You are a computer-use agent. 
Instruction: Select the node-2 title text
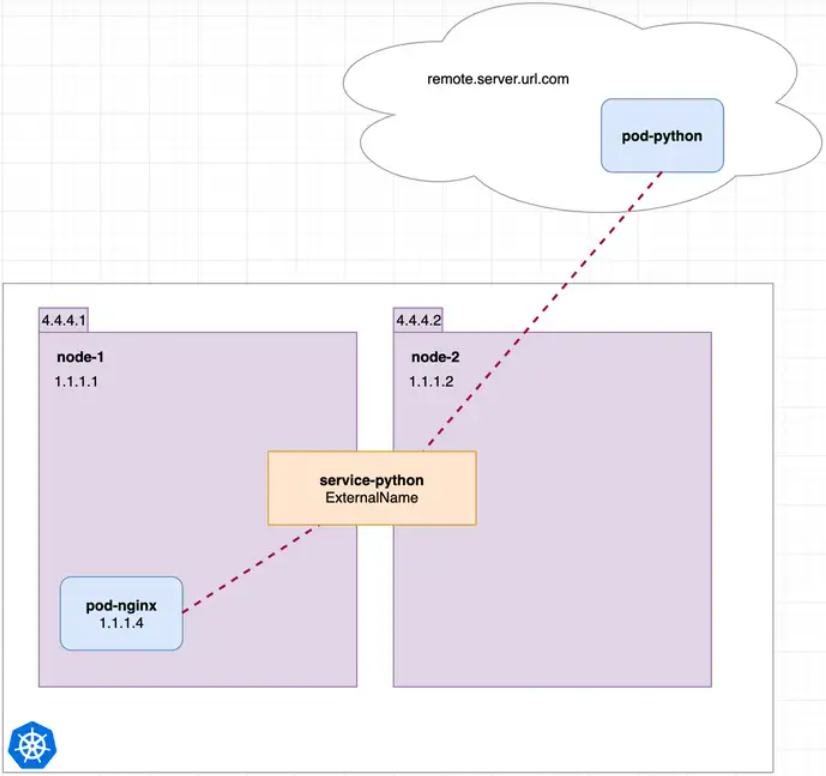(x=435, y=357)
